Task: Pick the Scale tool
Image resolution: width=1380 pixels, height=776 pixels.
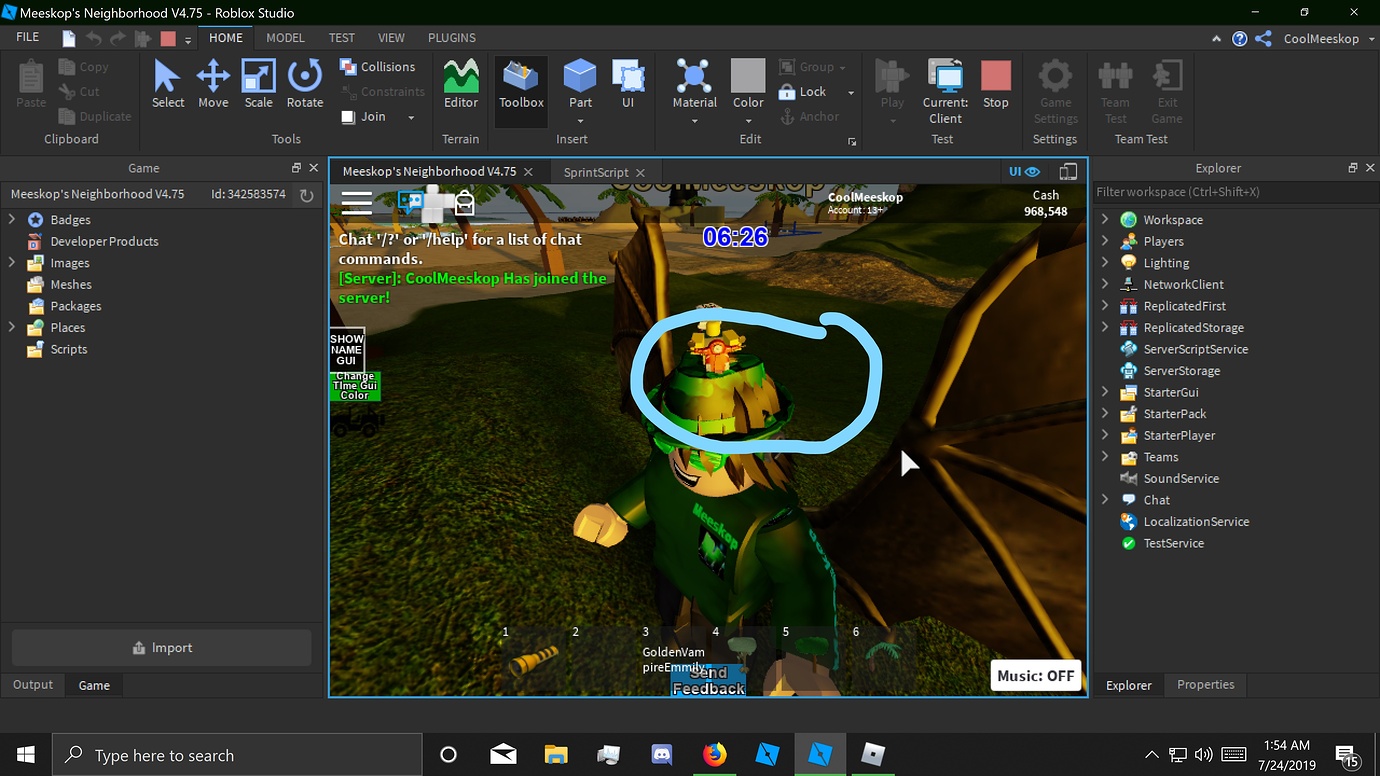Action: pyautogui.click(x=258, y=84)
